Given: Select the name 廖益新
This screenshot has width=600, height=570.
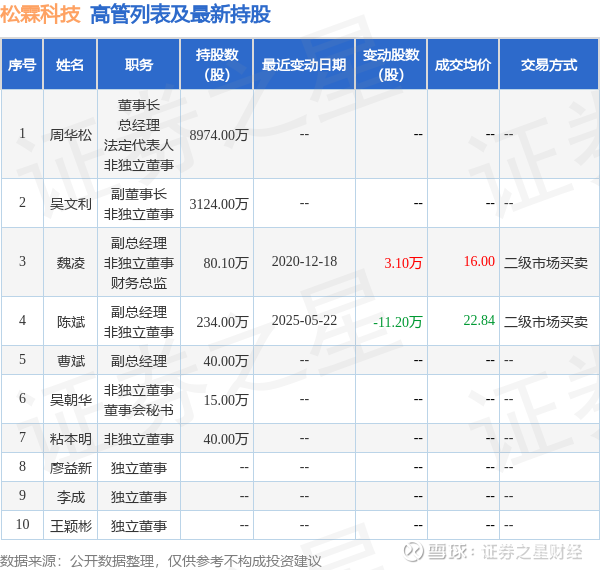Looking at the screenshot, I should click(70, 468).
